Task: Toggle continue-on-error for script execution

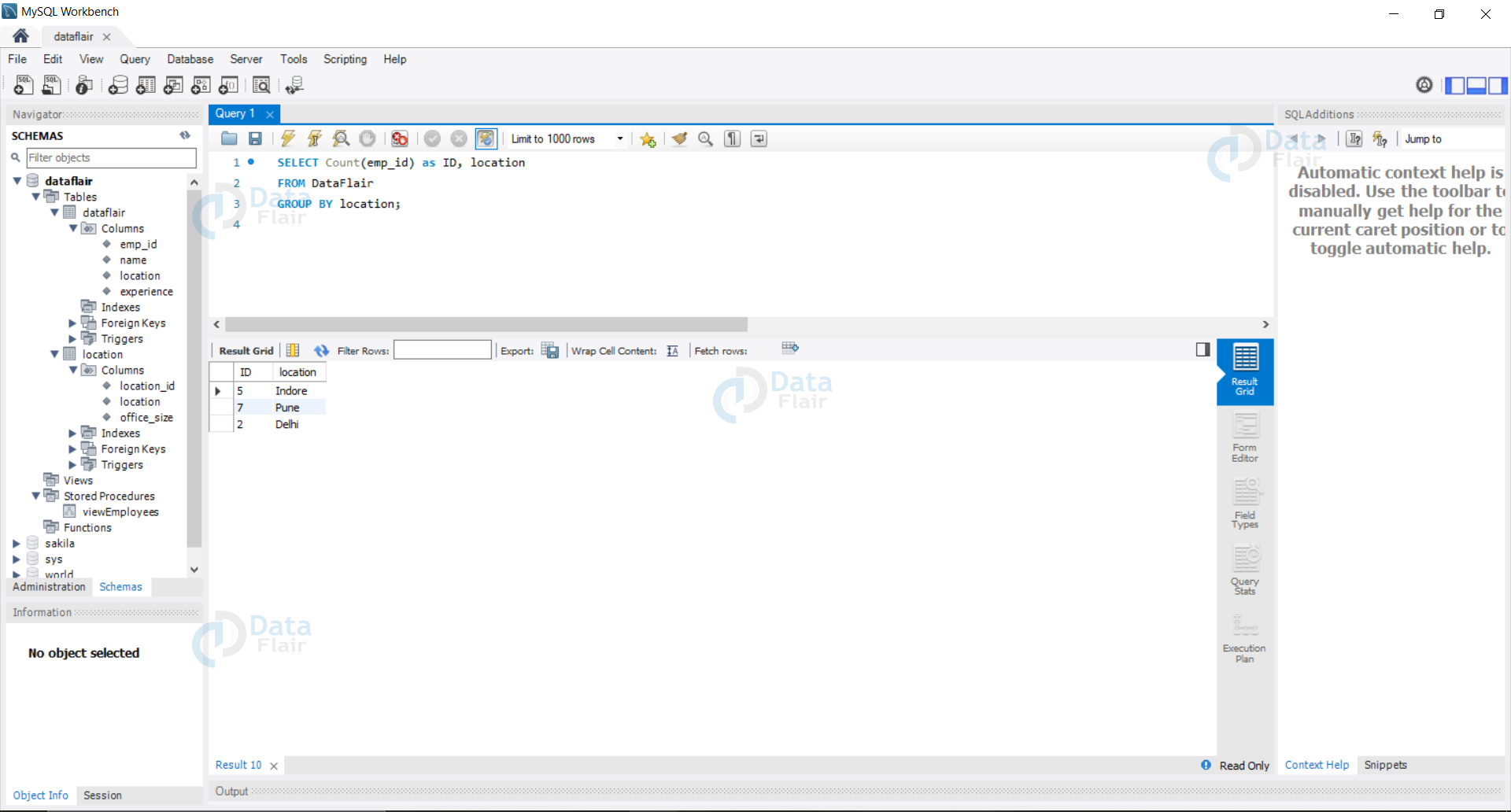Action: 400,138
